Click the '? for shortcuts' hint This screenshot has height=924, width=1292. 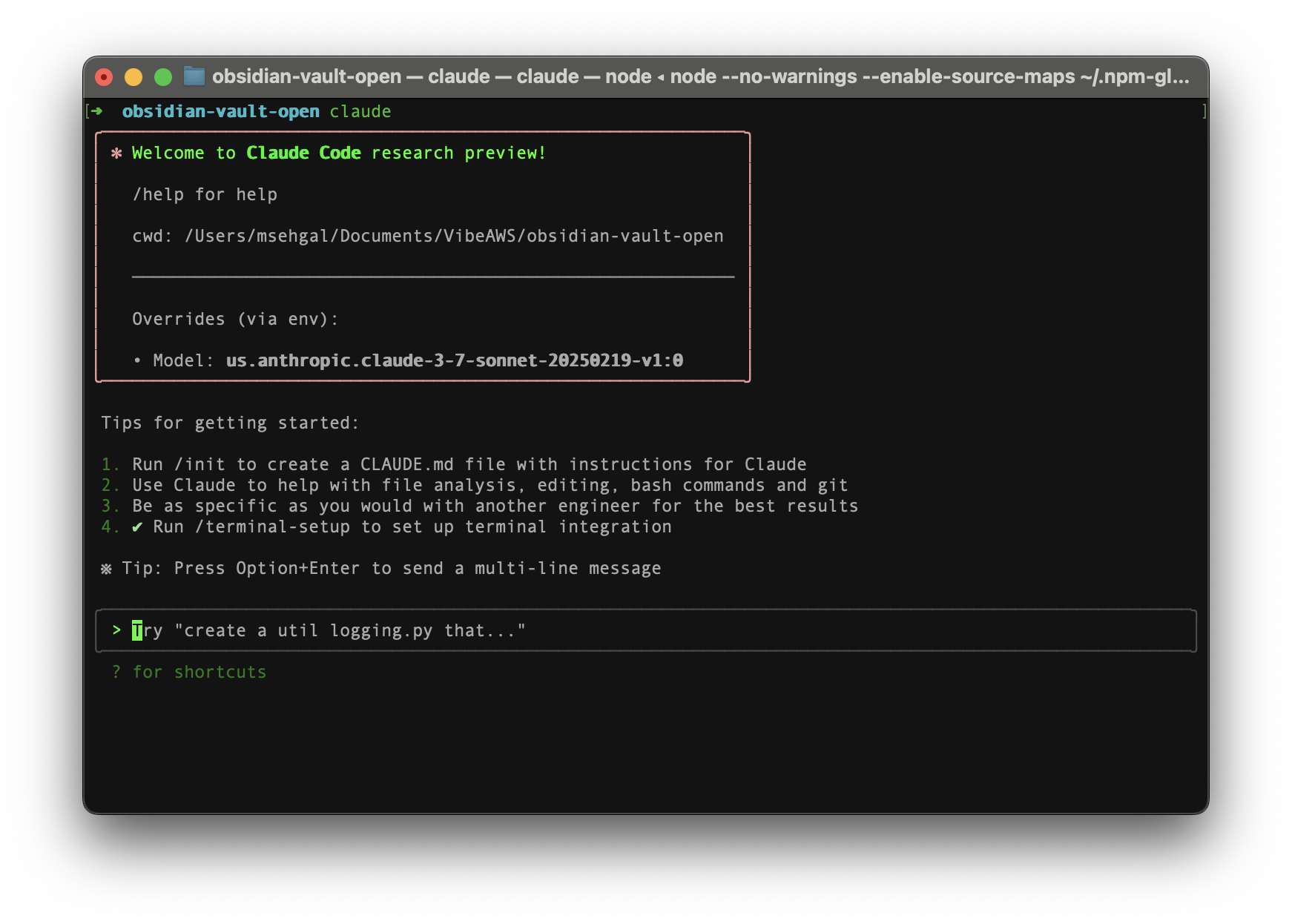click(x=189, y=672)
